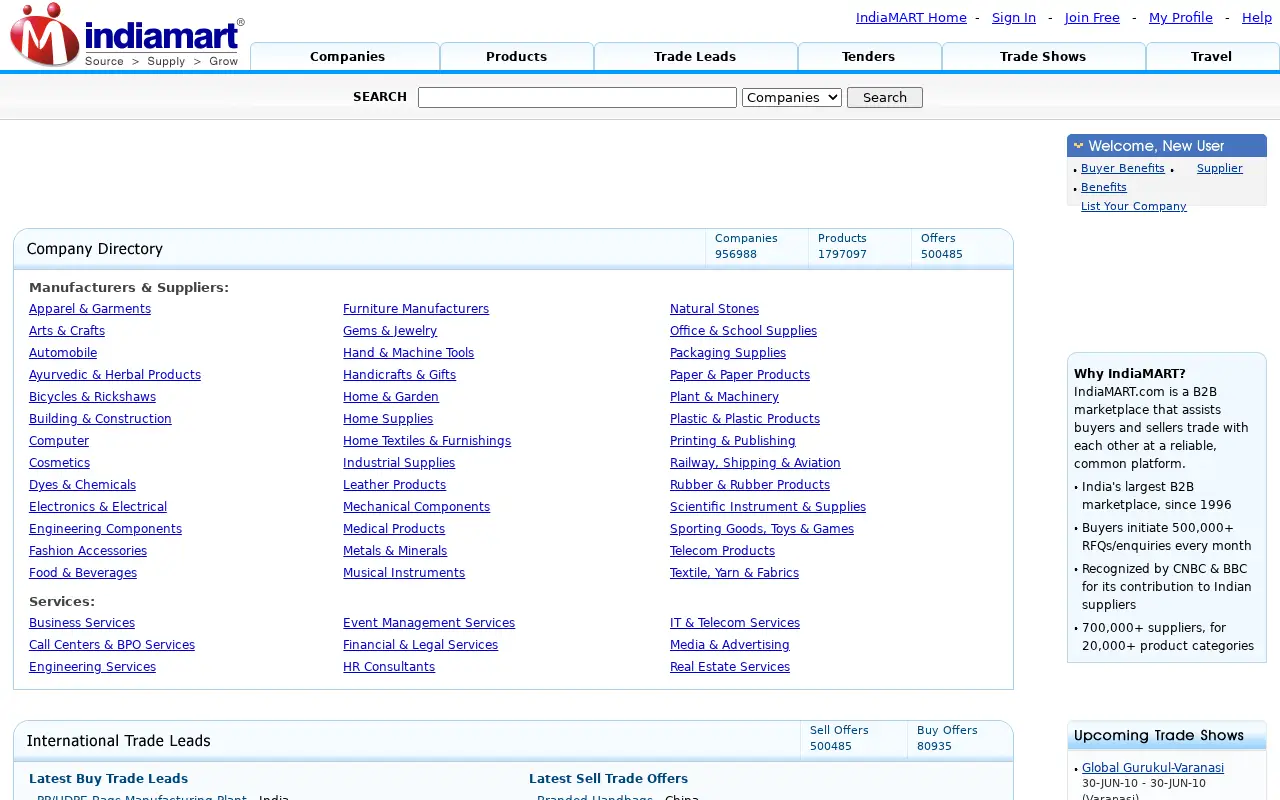Open the Travel tab
This screenshot has width=1280, height=800.
pyautogui.click(x=1211, y=56)
